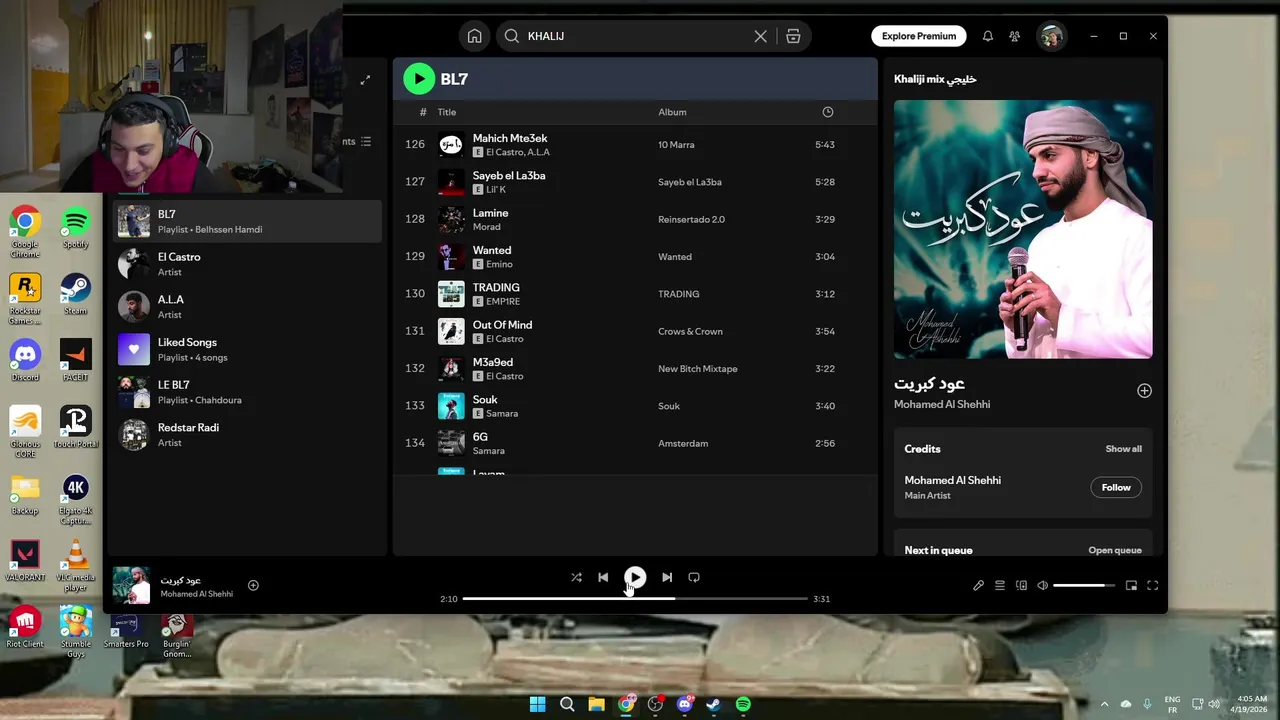The height and width of the screenshot is (720, 1280).
Task: Sort tracks by the Album column header
Action: click(x=672, y=112)
